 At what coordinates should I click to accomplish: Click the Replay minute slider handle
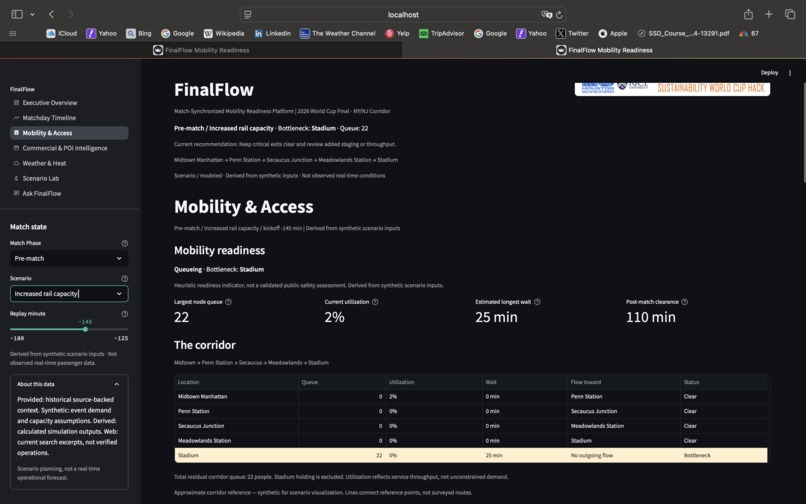(x=85, y=329)
